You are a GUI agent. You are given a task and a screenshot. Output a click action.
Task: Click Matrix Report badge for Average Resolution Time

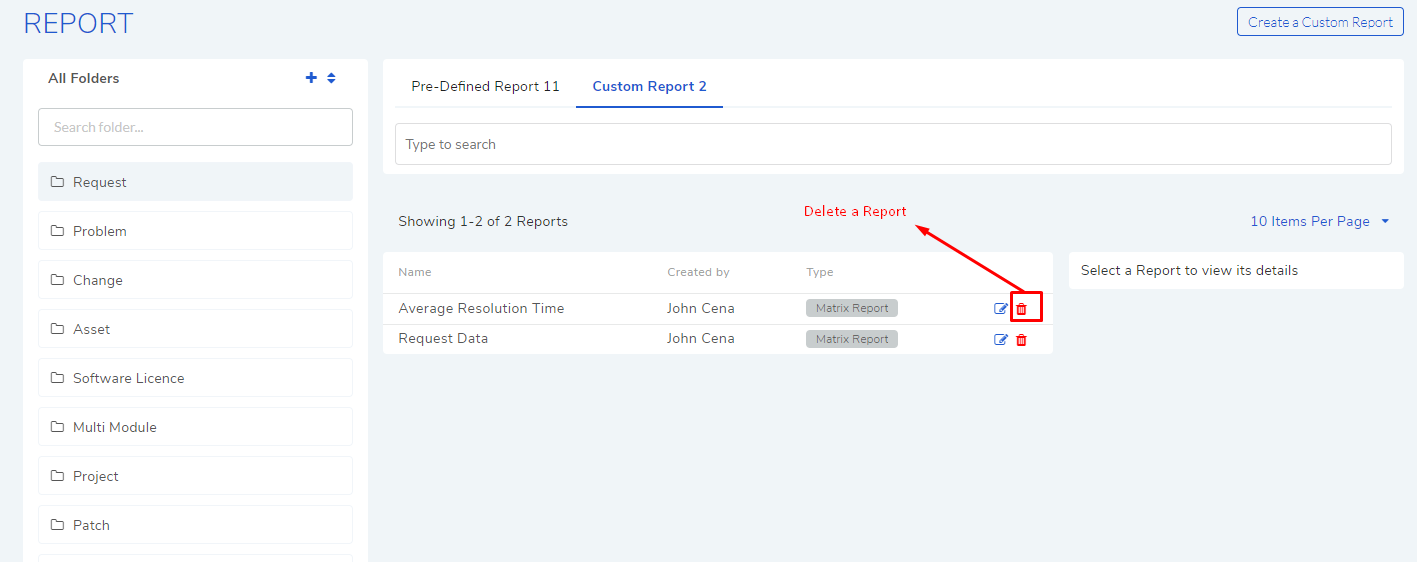point(852,308)
